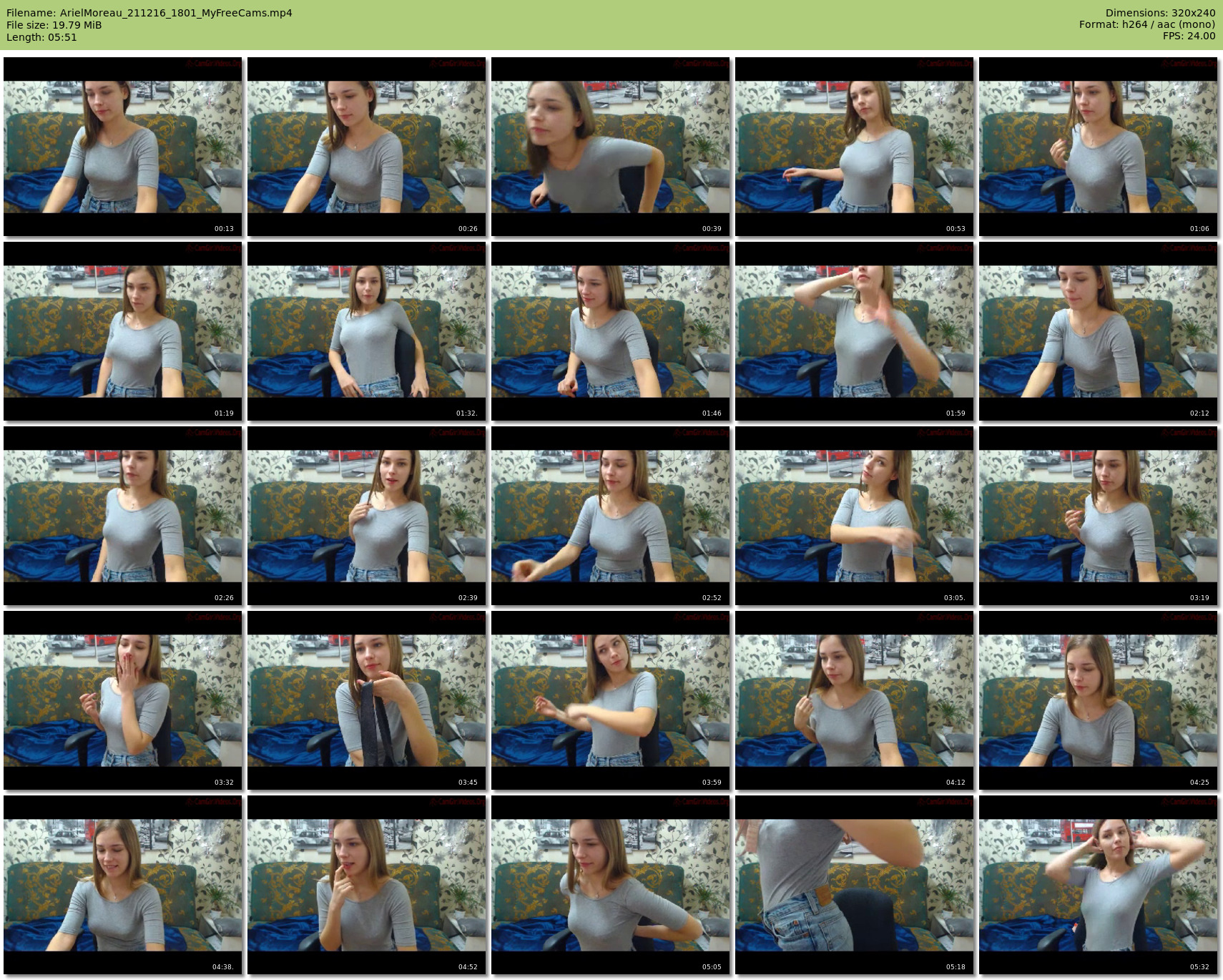Click the Filename text in the header

click(x=149, y=13)
